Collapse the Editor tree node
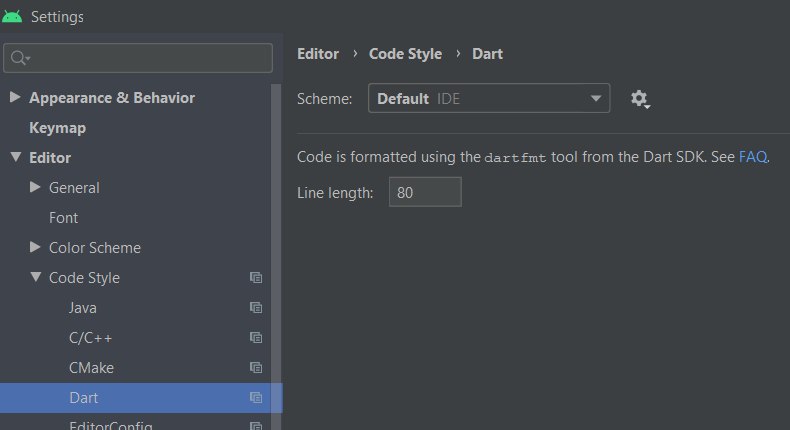Image resolution: width=790 pixels, height=430 pixels. (16, 157)
